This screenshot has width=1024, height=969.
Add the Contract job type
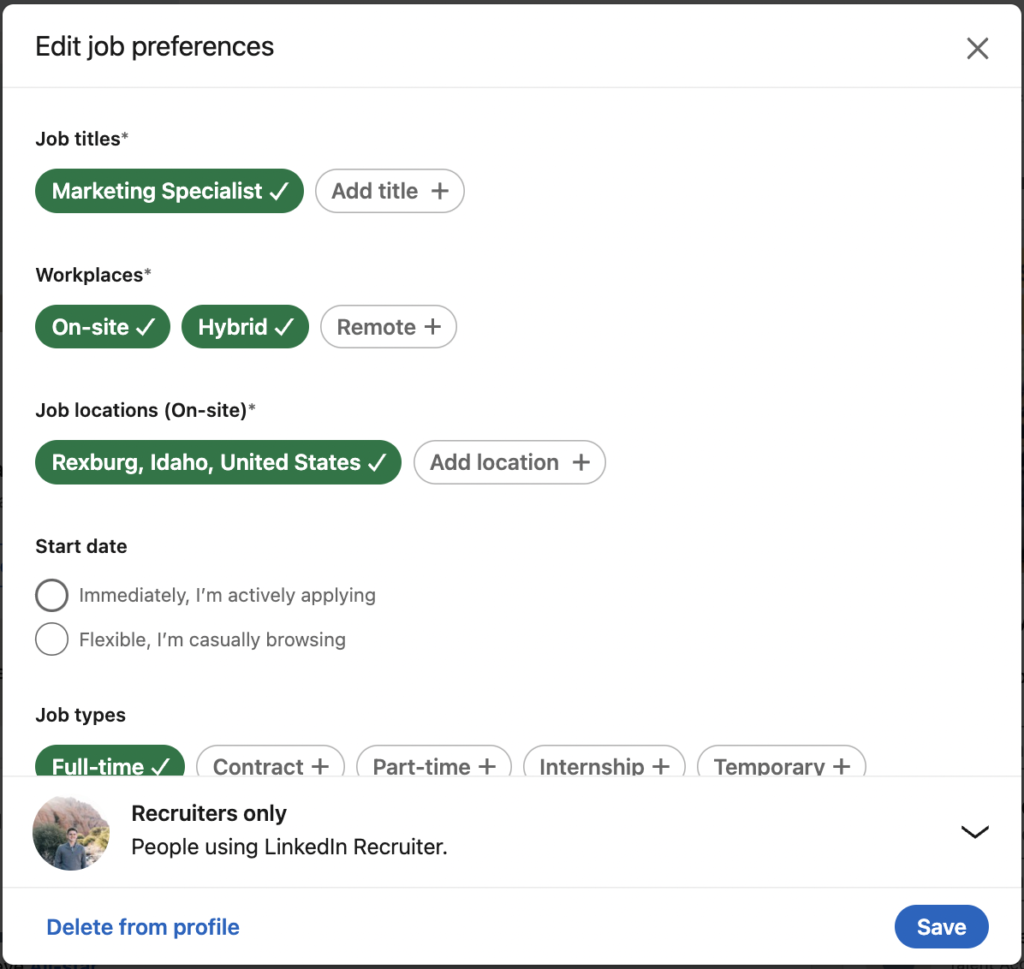tap(270, 761)
